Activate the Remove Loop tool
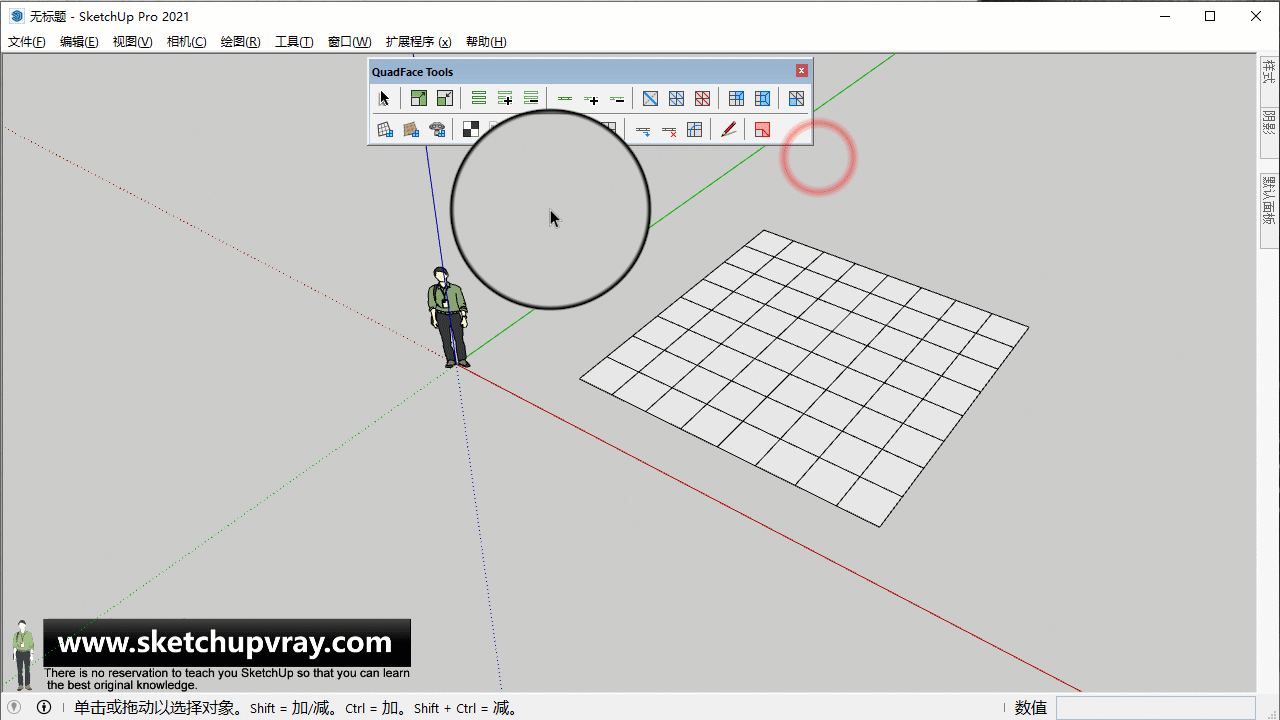Viewport: 1280px width, 720px height. [x=669, y=129]
